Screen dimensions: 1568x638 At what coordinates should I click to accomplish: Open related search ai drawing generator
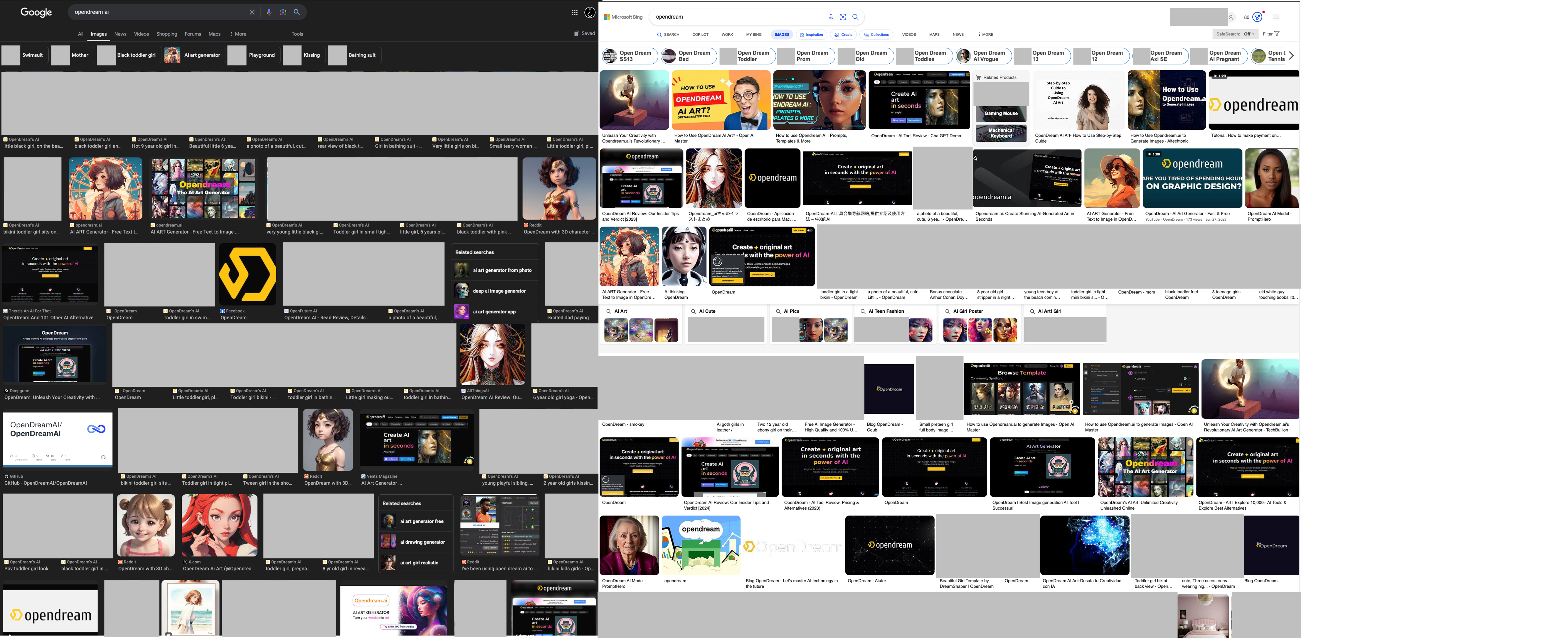tap(416, 542)
